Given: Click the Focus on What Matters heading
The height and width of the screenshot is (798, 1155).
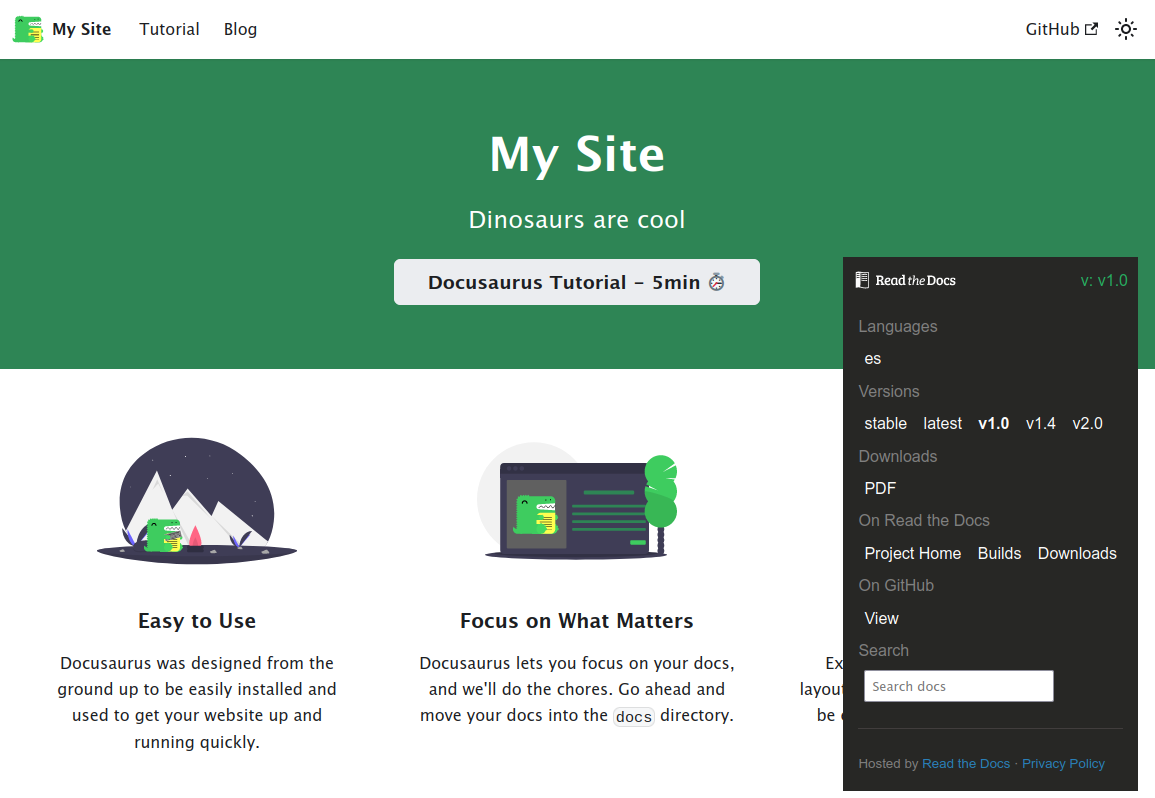Looking at the screenshot, I should 577,620.
